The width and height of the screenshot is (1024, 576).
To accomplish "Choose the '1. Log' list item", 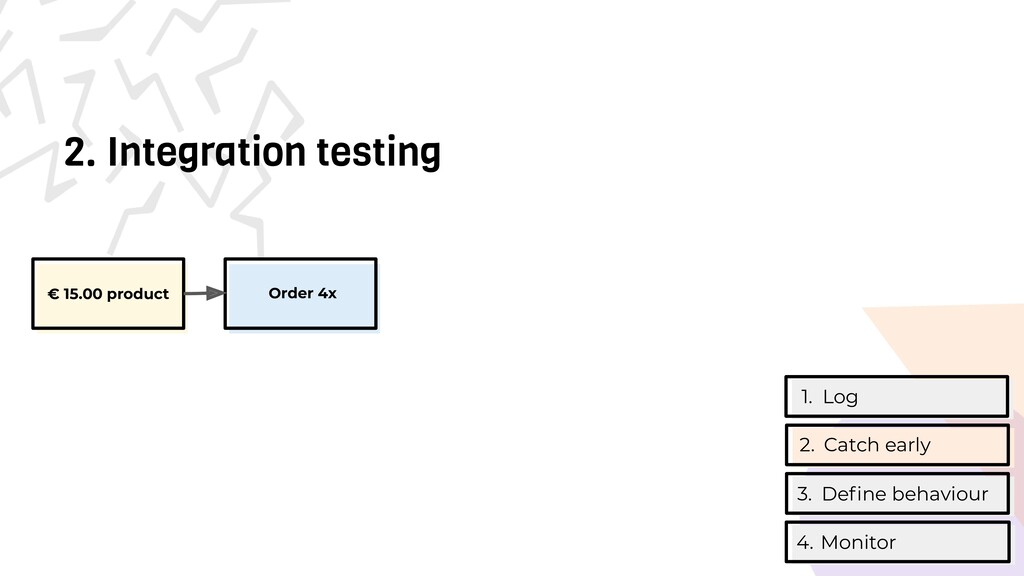I will 897,397.
